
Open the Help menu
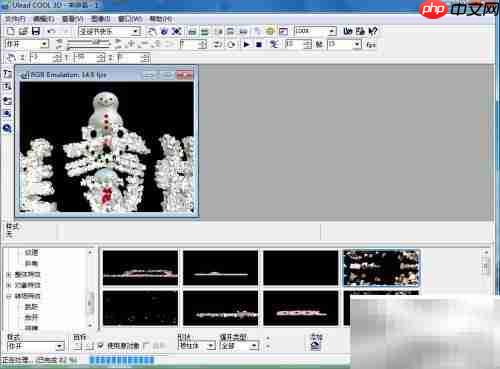tap(161, 19)
